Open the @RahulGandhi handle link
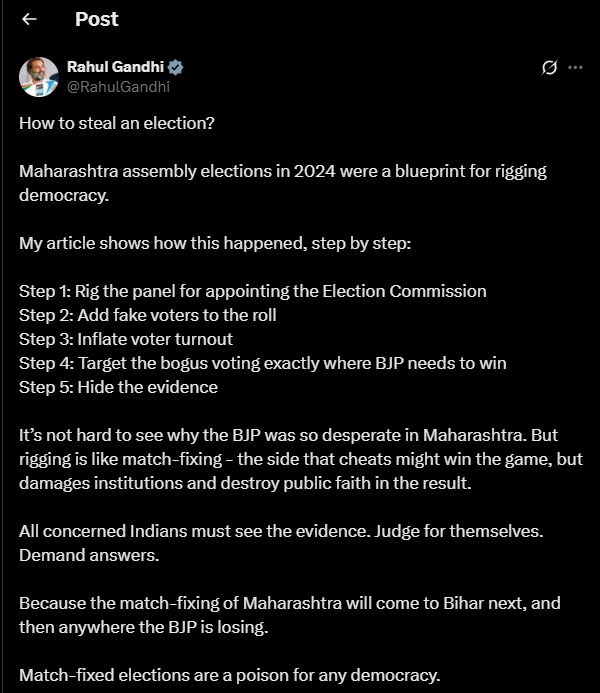This screenshot has width=600, height=693. click(118, 87)
